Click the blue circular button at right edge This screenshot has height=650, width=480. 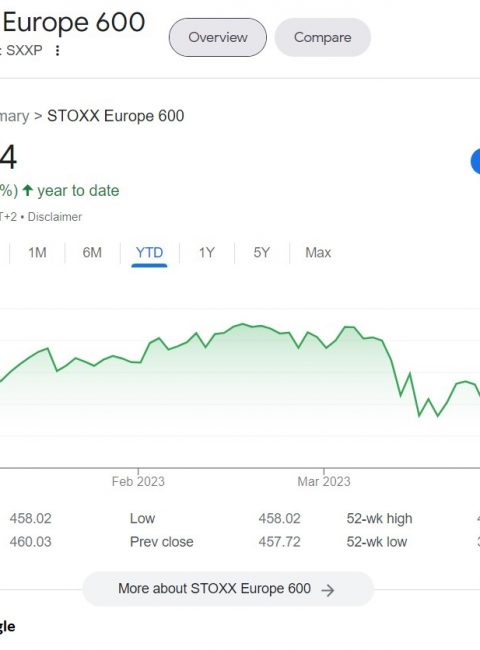(476, 161)
